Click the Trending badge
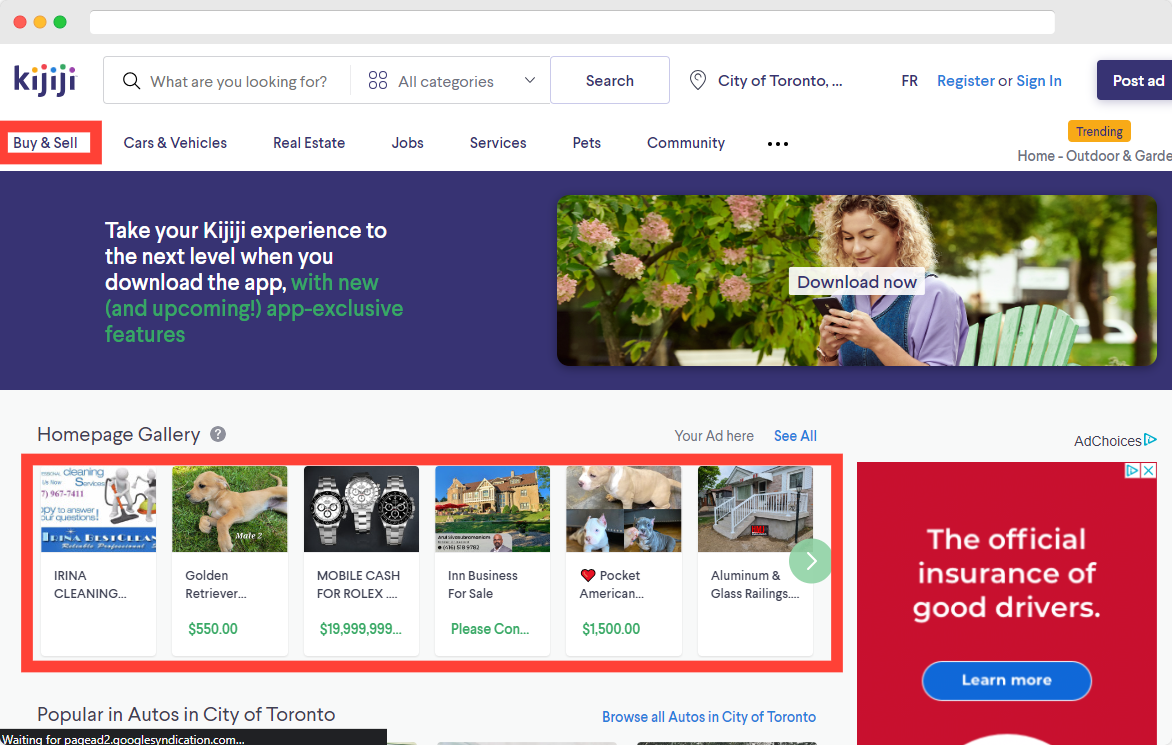This screenshot has height=745, width=1172. pos(1098,130)
